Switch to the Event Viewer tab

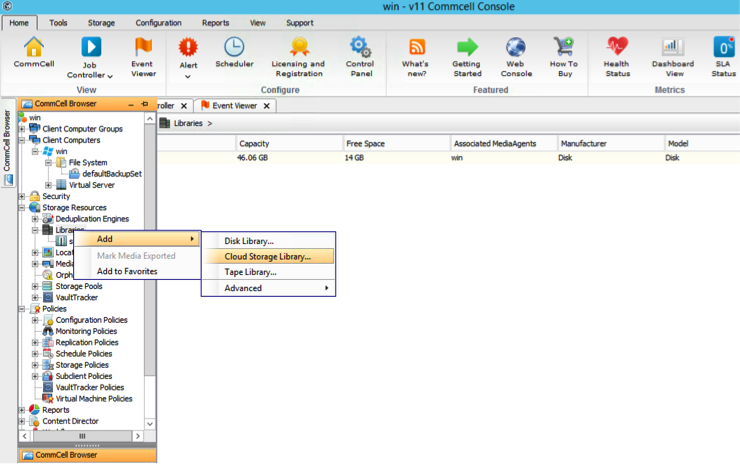tap(235, 106)
